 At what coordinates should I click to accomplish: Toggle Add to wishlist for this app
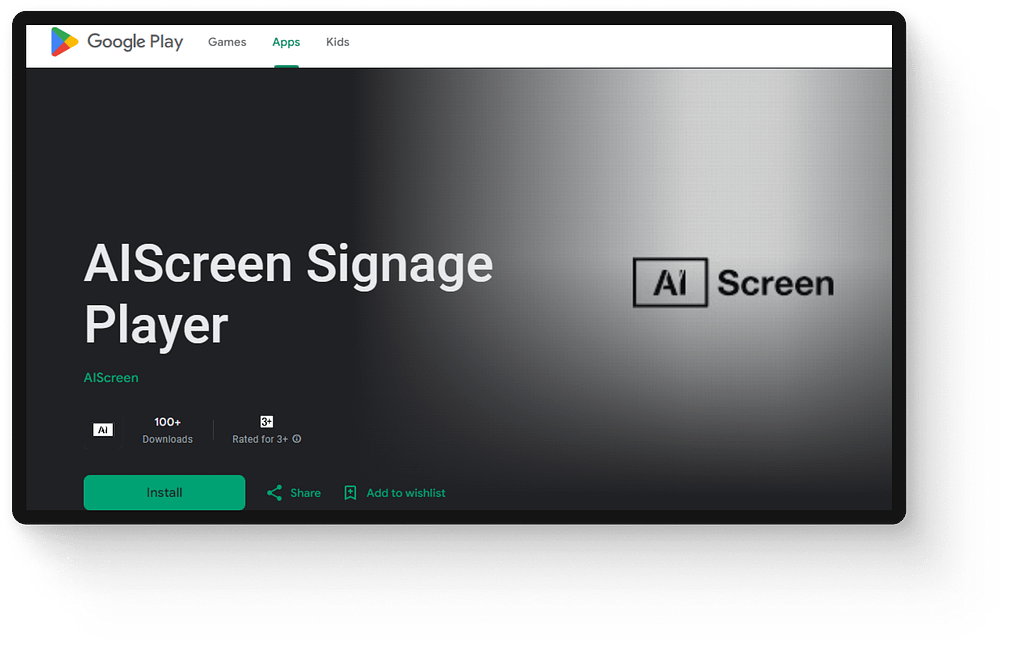tap(404, 492)
